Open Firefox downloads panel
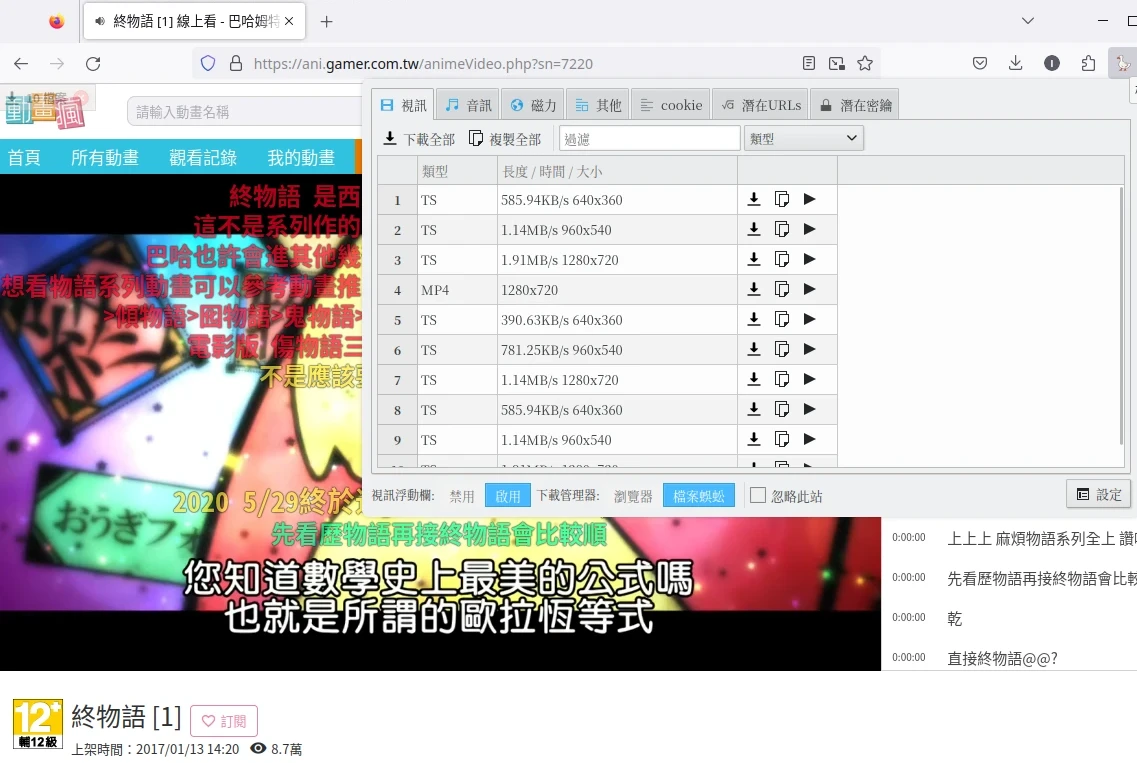1137x763 pixels. point(1015,63)
